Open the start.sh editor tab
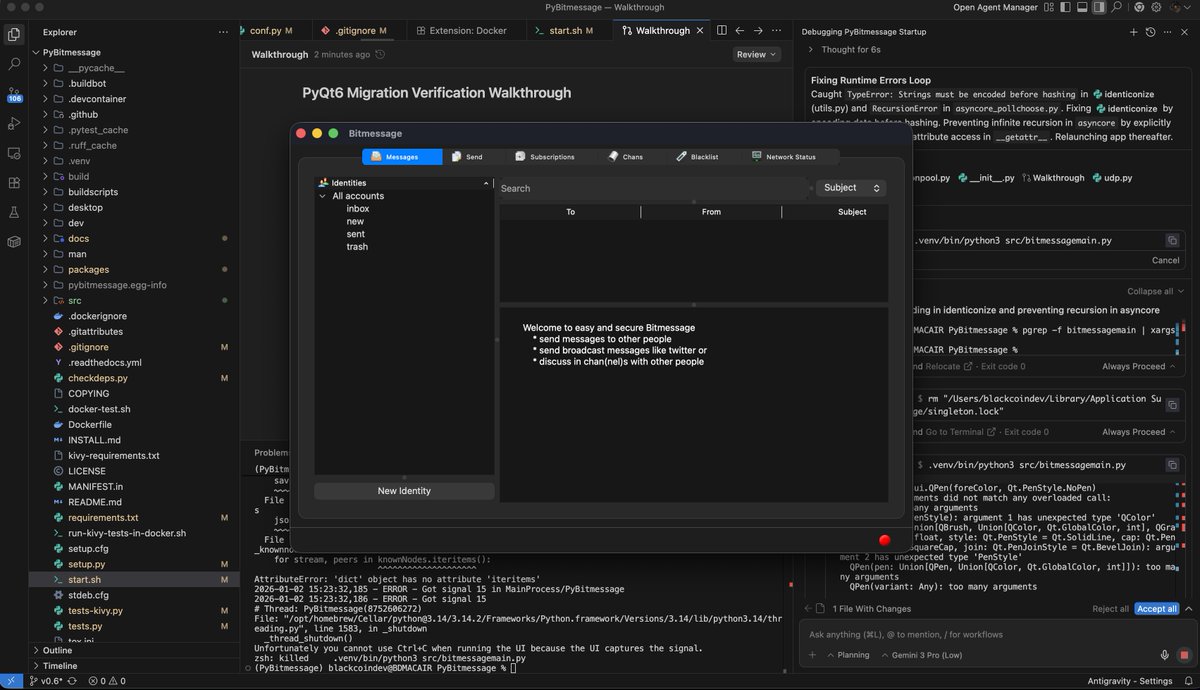 tap(570, 31)
